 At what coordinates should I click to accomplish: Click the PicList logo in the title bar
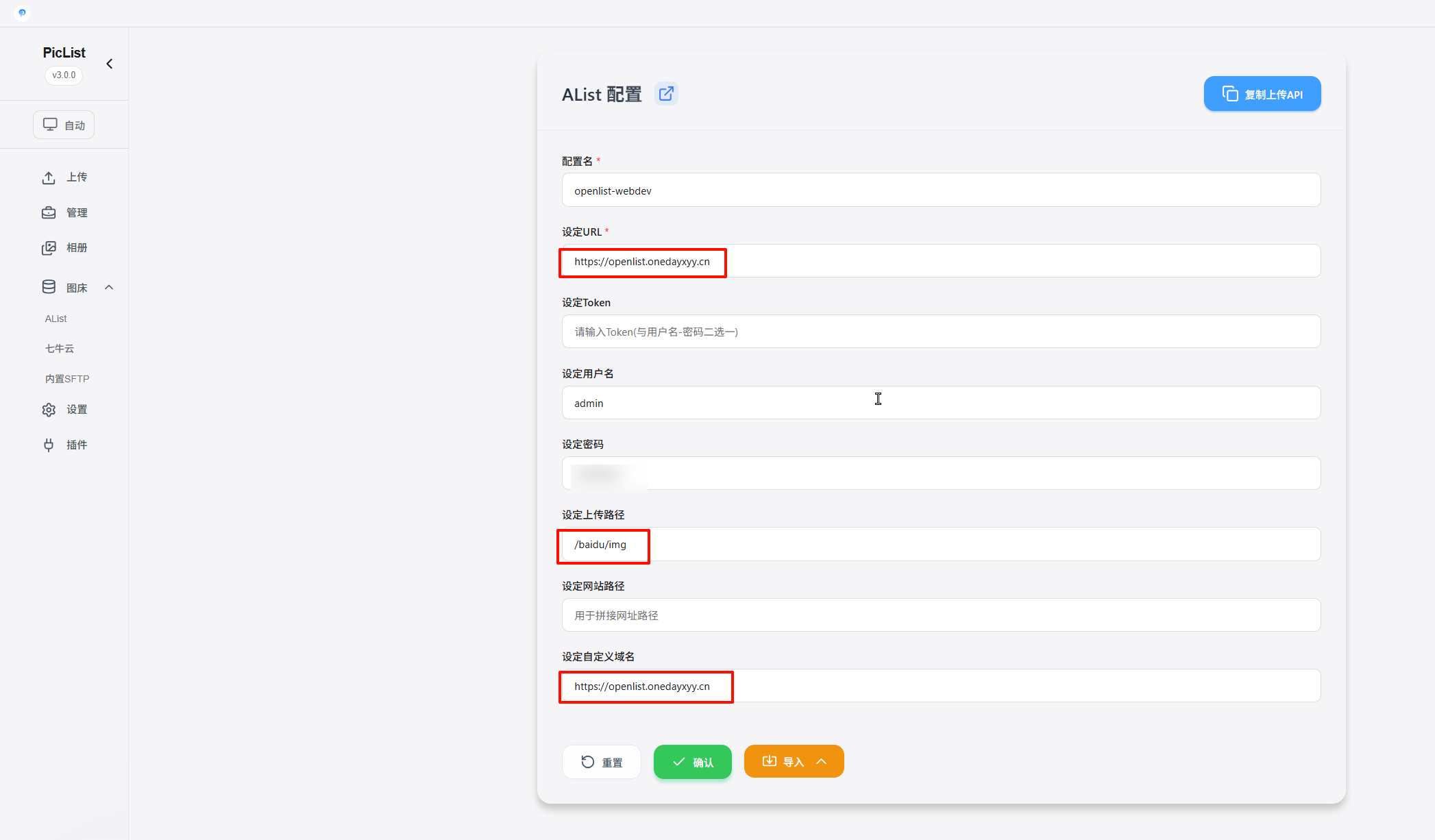point(22,13)
